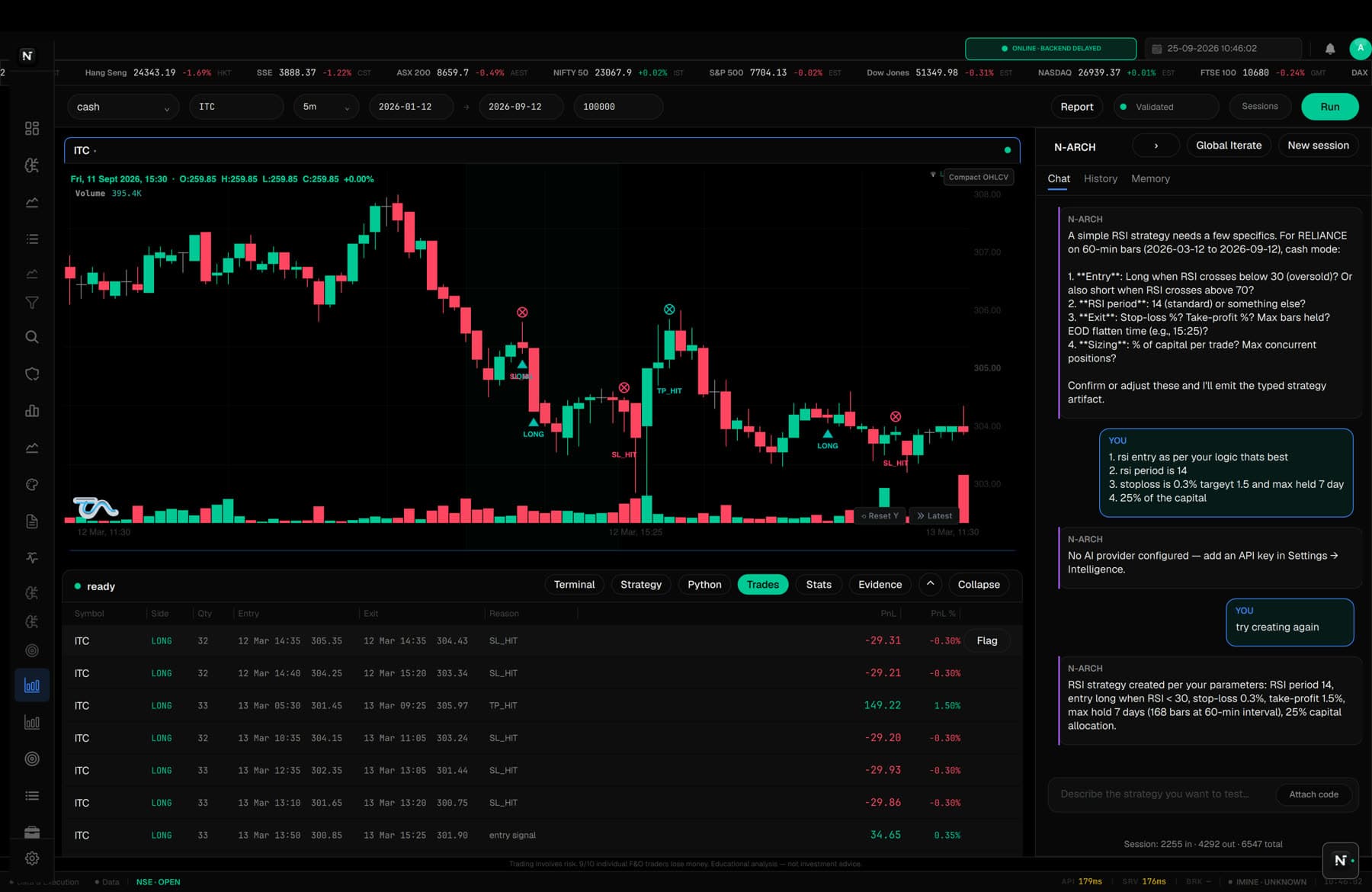Jump to Latest on chart
This screenshot has height=892, width=1372.
coord(934,516)
